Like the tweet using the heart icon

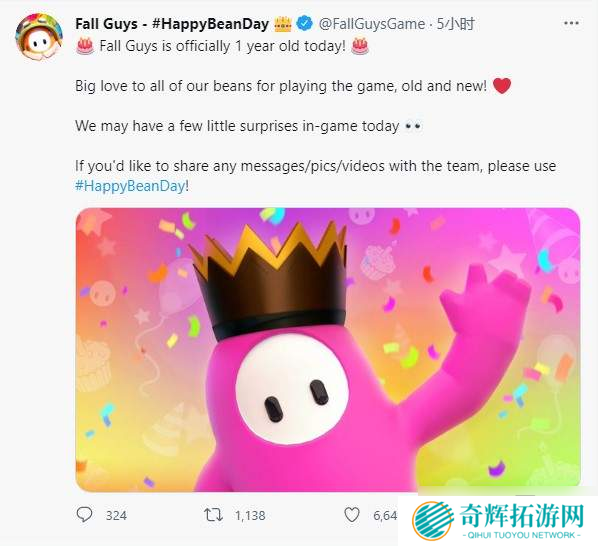click(x=352, y=515)
